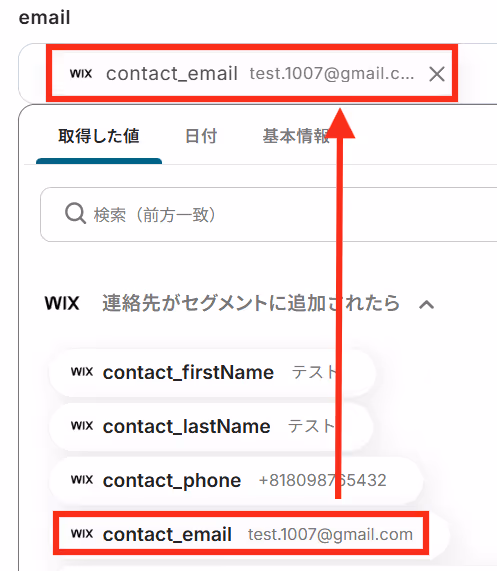Collapse 連絡先がセグメントに追加されたら section heading
The width and height of the screenshot is (497, 571).
pos(251,303)
